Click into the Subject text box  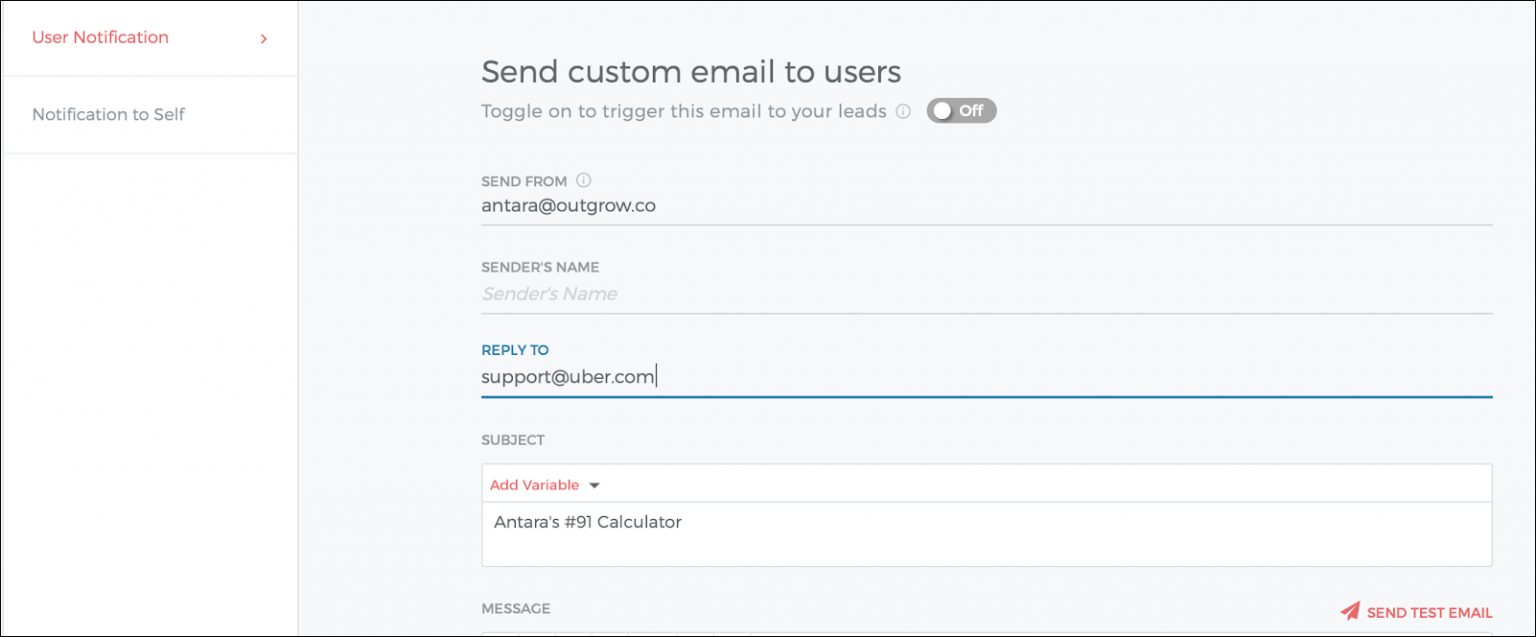[985, 533]
